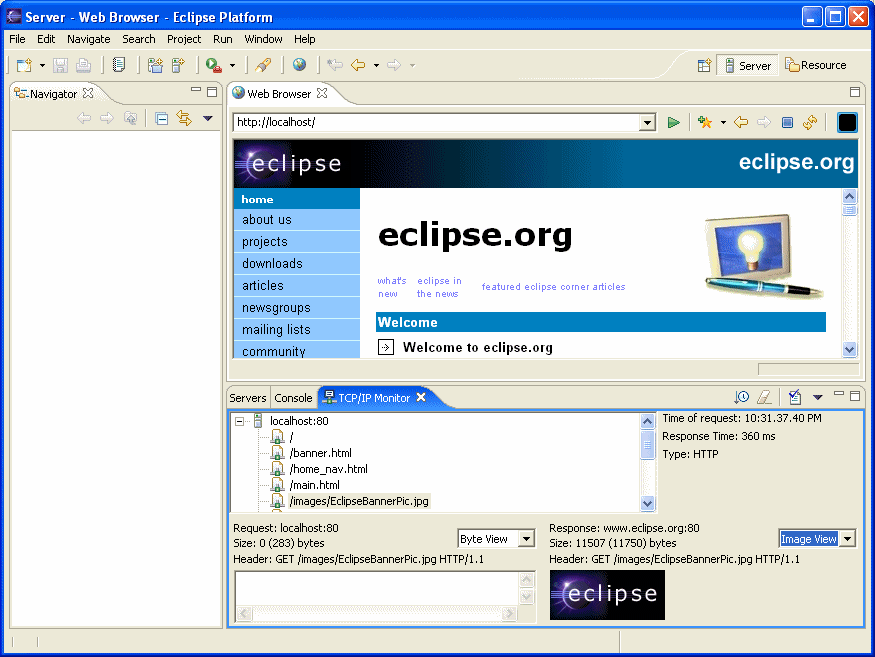
Task: Select /main.html in request tree
Action: (314, 485)
